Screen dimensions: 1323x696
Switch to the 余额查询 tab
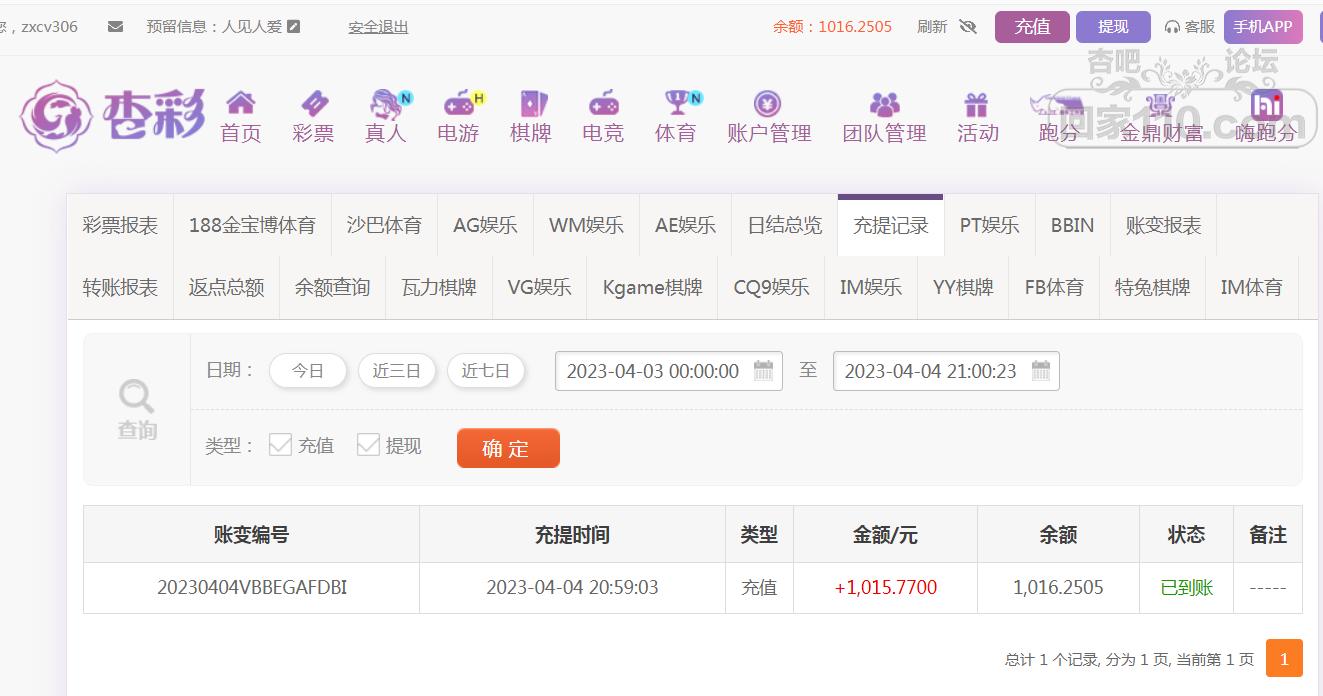332,288
